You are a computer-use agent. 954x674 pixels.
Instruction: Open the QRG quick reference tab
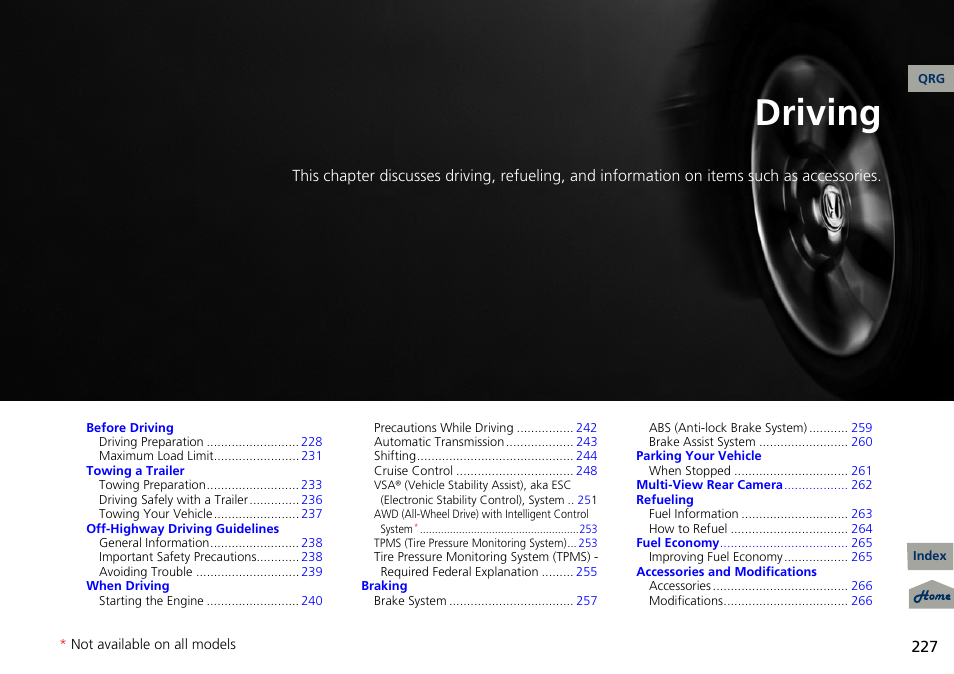coord(931,78)
